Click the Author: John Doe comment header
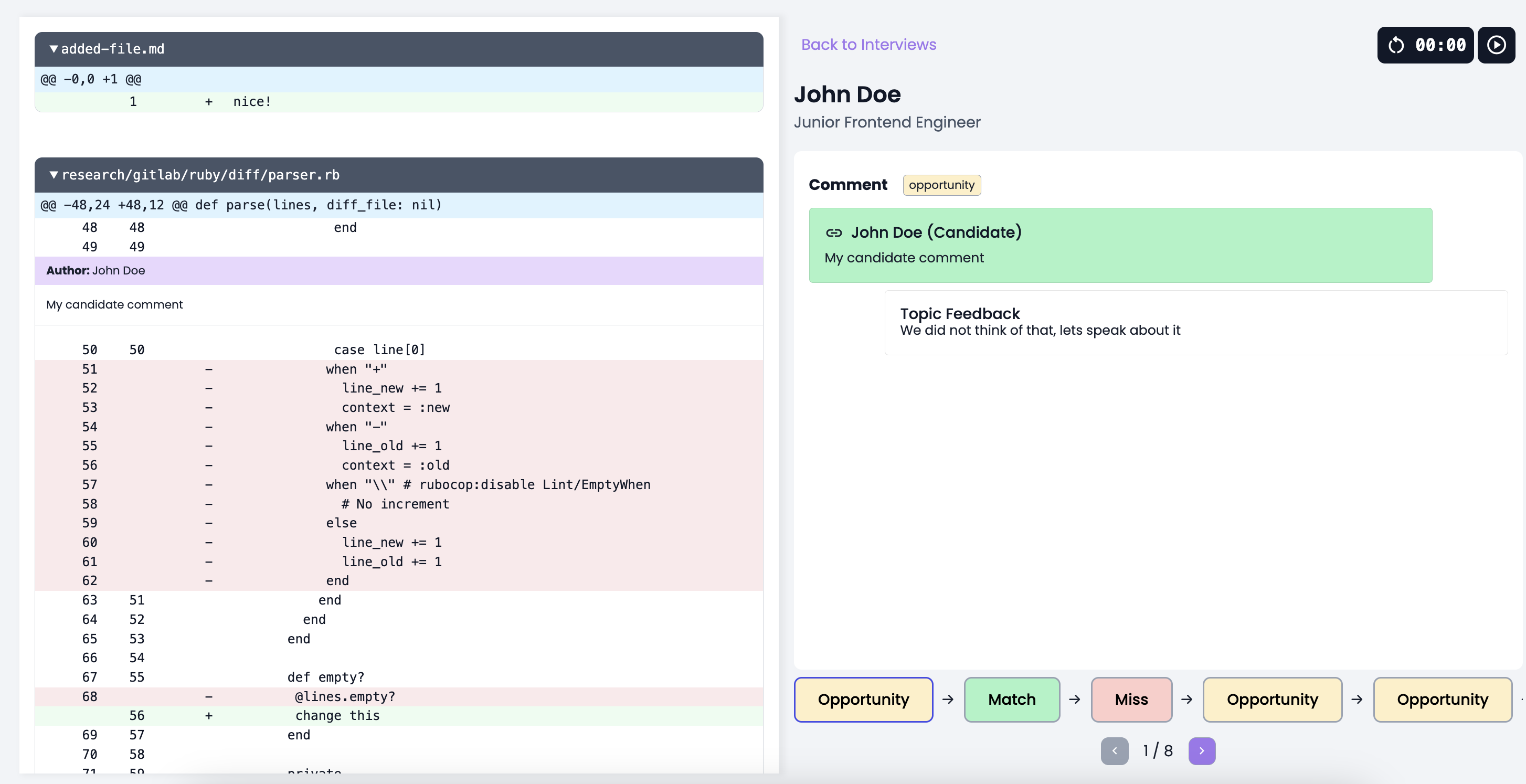The image size is (1526, 784). click(x=399, y=270)
